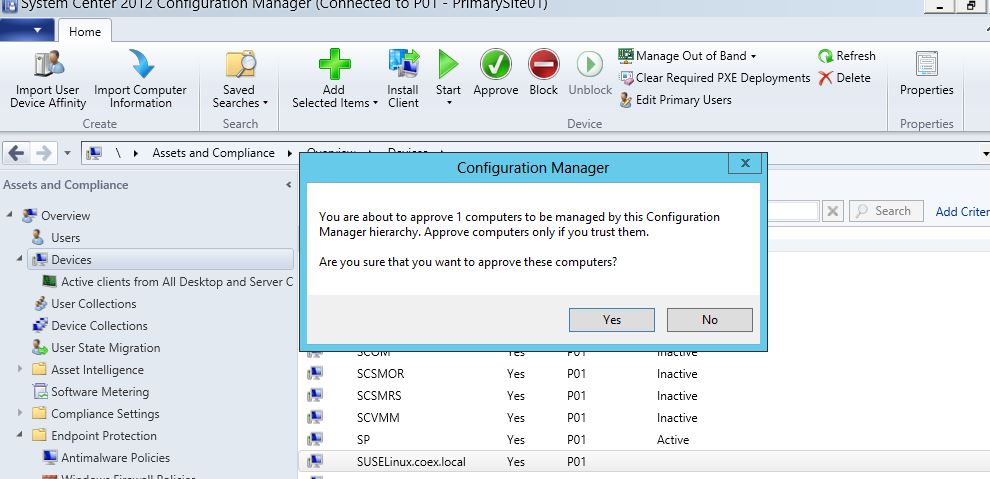Open Antimalware Policies node
This screenshot has width=990, height=479.
click(x=115, y=458)
